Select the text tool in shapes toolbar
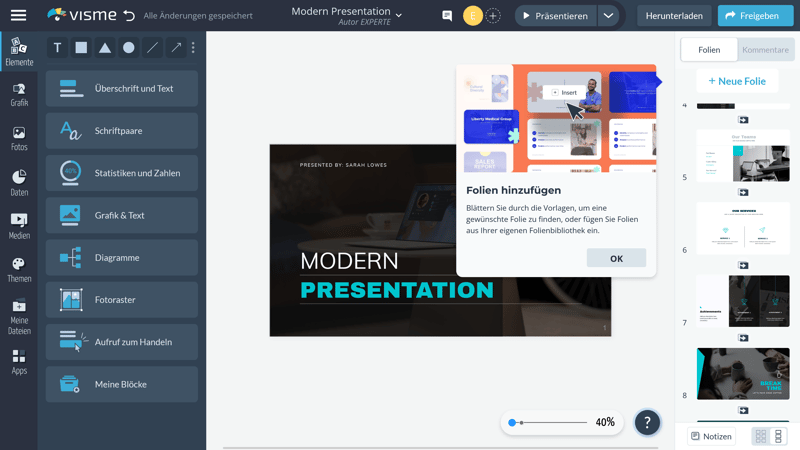 [x=57, y=48]
